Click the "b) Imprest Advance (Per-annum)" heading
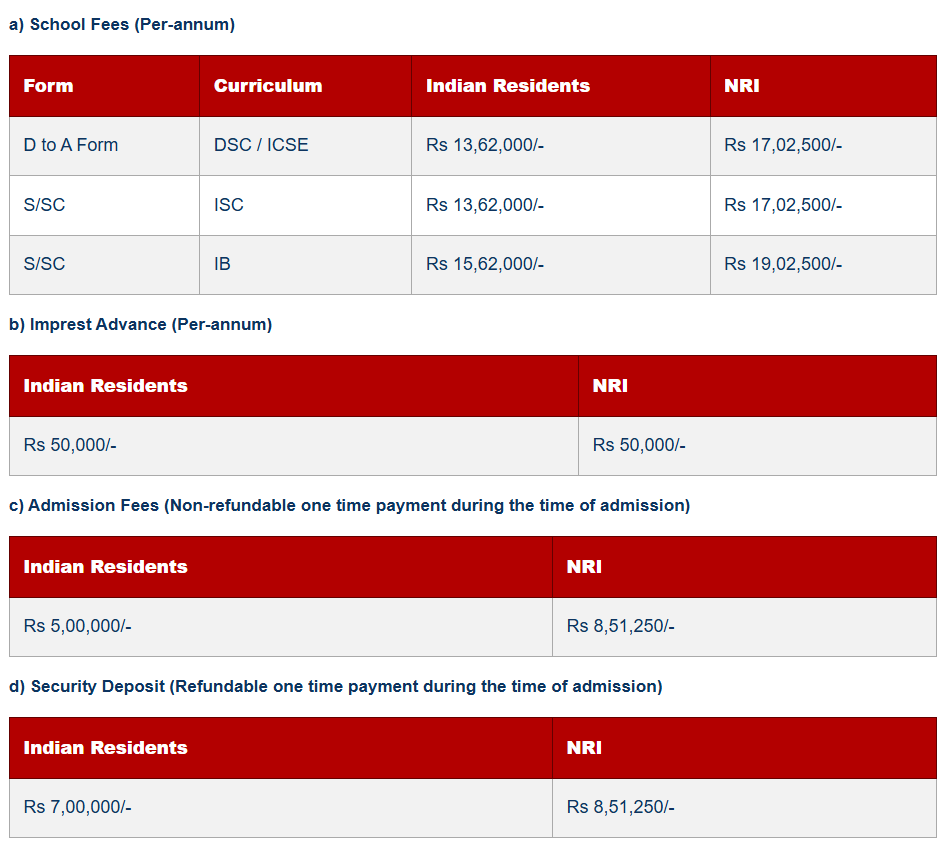The image size is (948, 848). pos(140,325)
